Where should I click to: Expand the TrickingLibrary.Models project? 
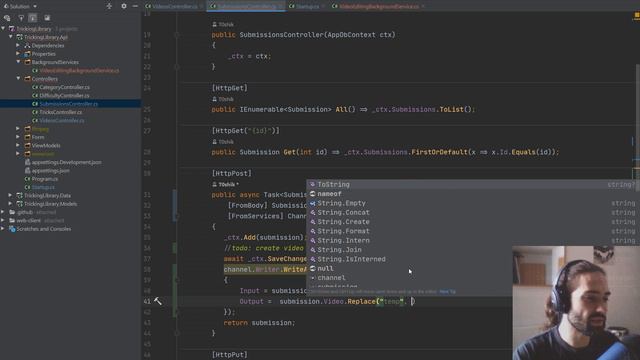[11, 204]
